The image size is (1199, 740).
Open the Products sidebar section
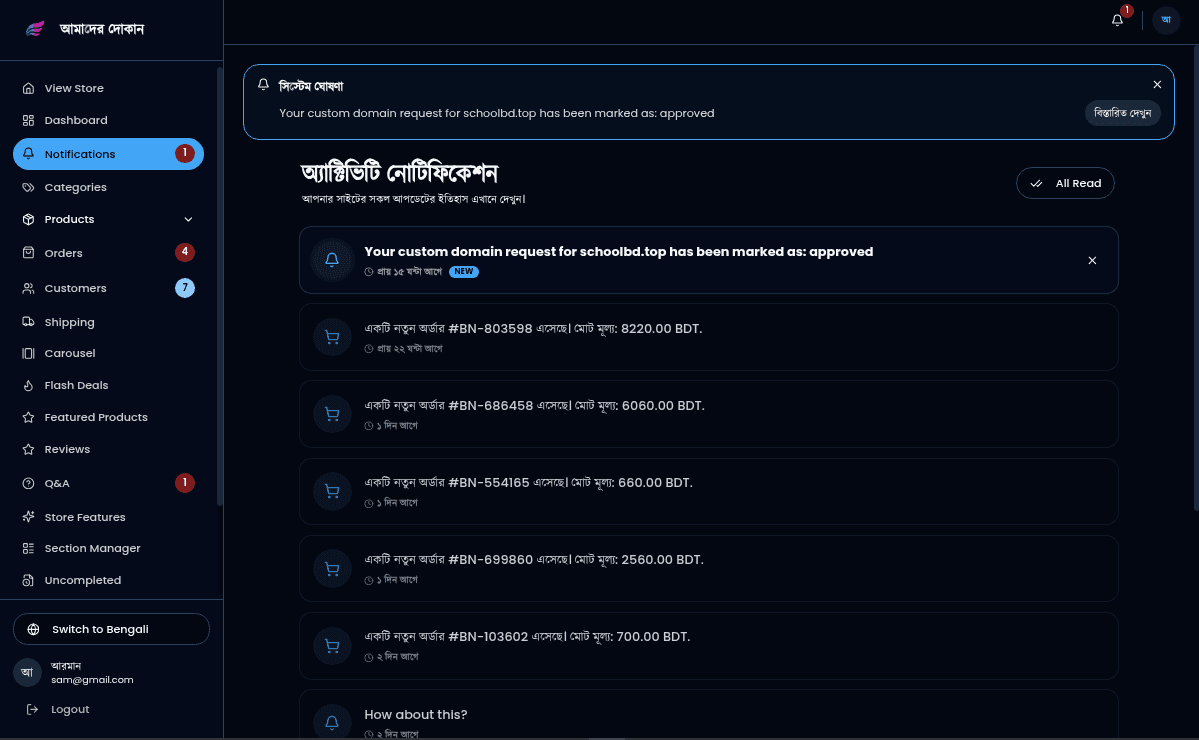coord(70,220)
